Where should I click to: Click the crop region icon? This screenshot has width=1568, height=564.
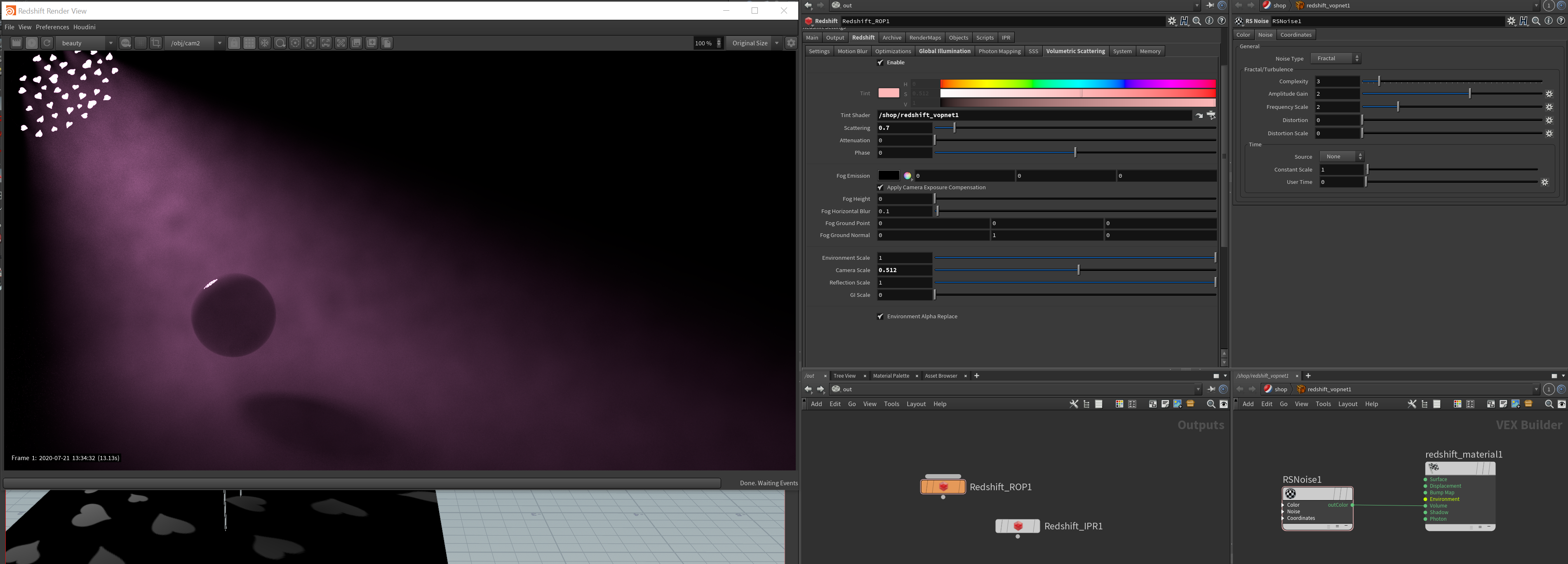click(x=156, y=42)
